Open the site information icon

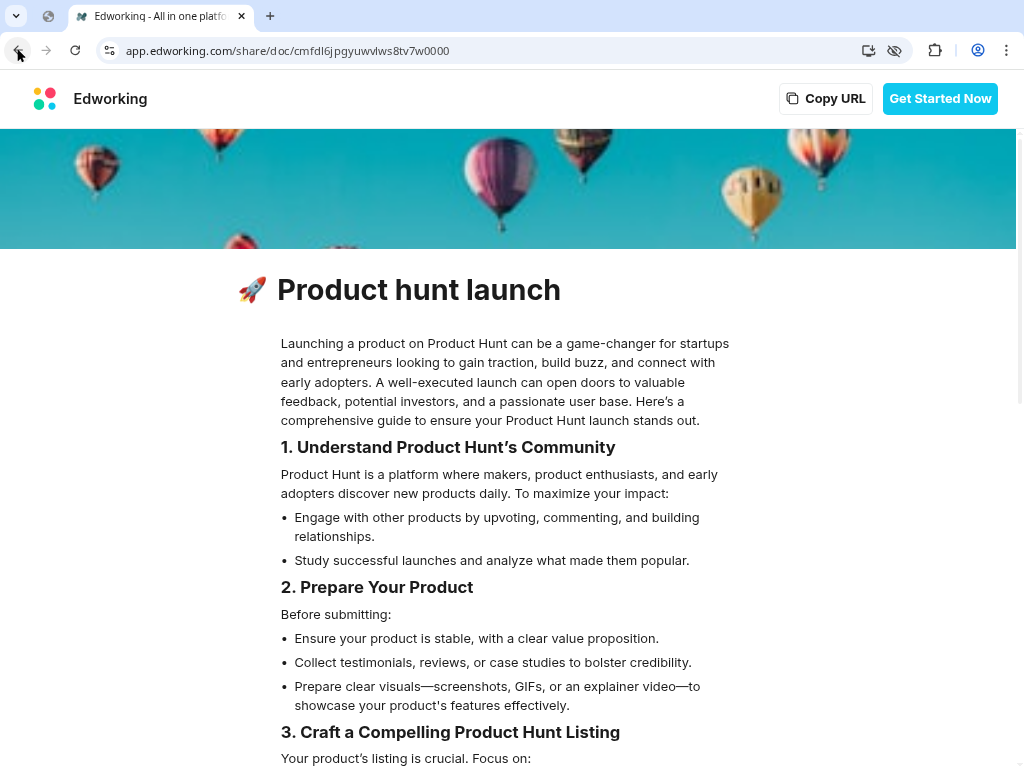110,51
